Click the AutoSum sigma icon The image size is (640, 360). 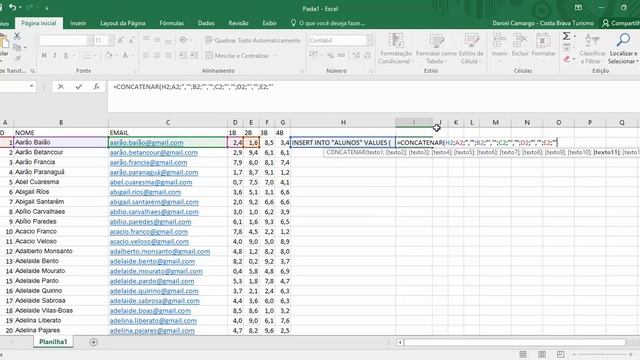pos(567,36)
